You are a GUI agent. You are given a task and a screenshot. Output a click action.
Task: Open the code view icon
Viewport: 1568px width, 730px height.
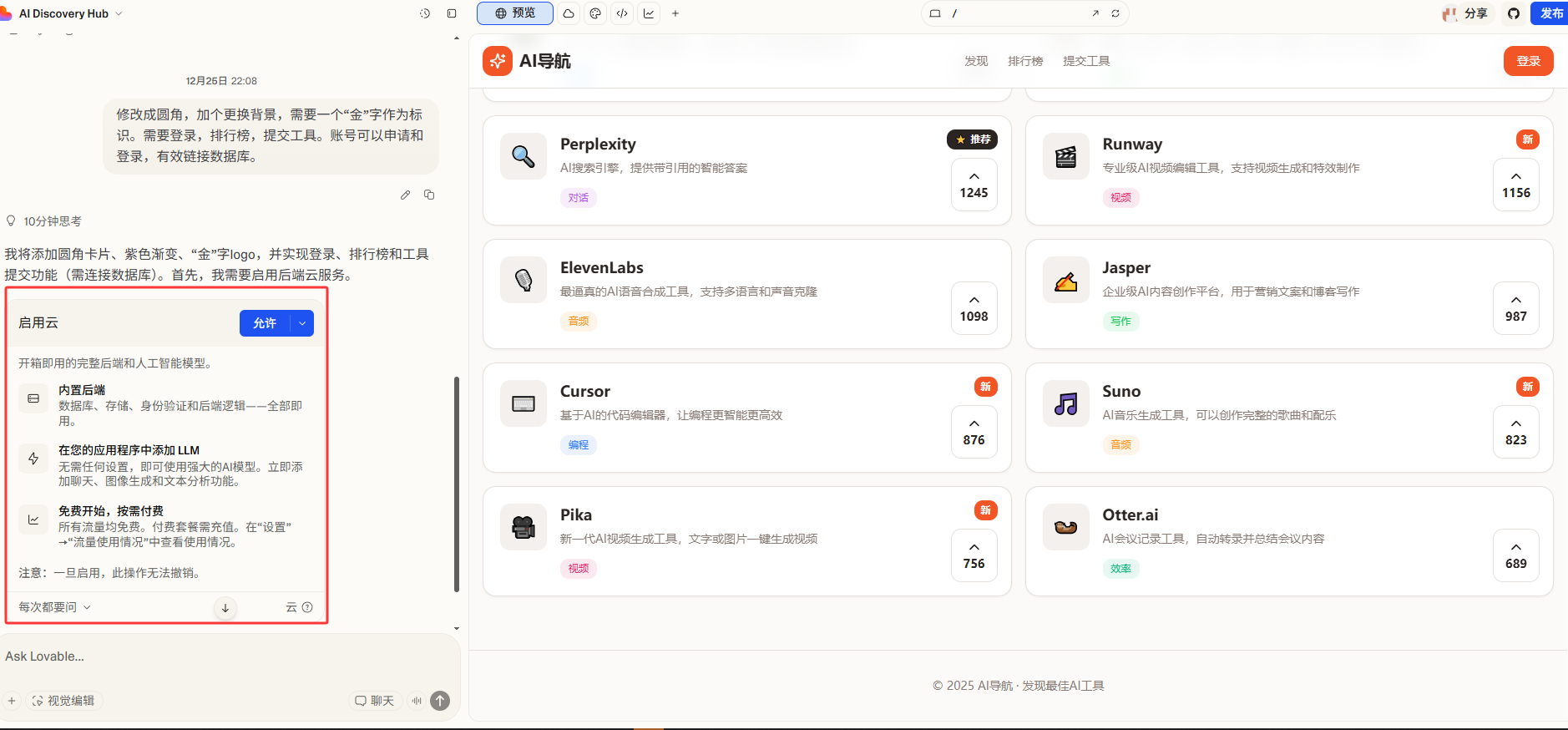click(x=622, y=13)
